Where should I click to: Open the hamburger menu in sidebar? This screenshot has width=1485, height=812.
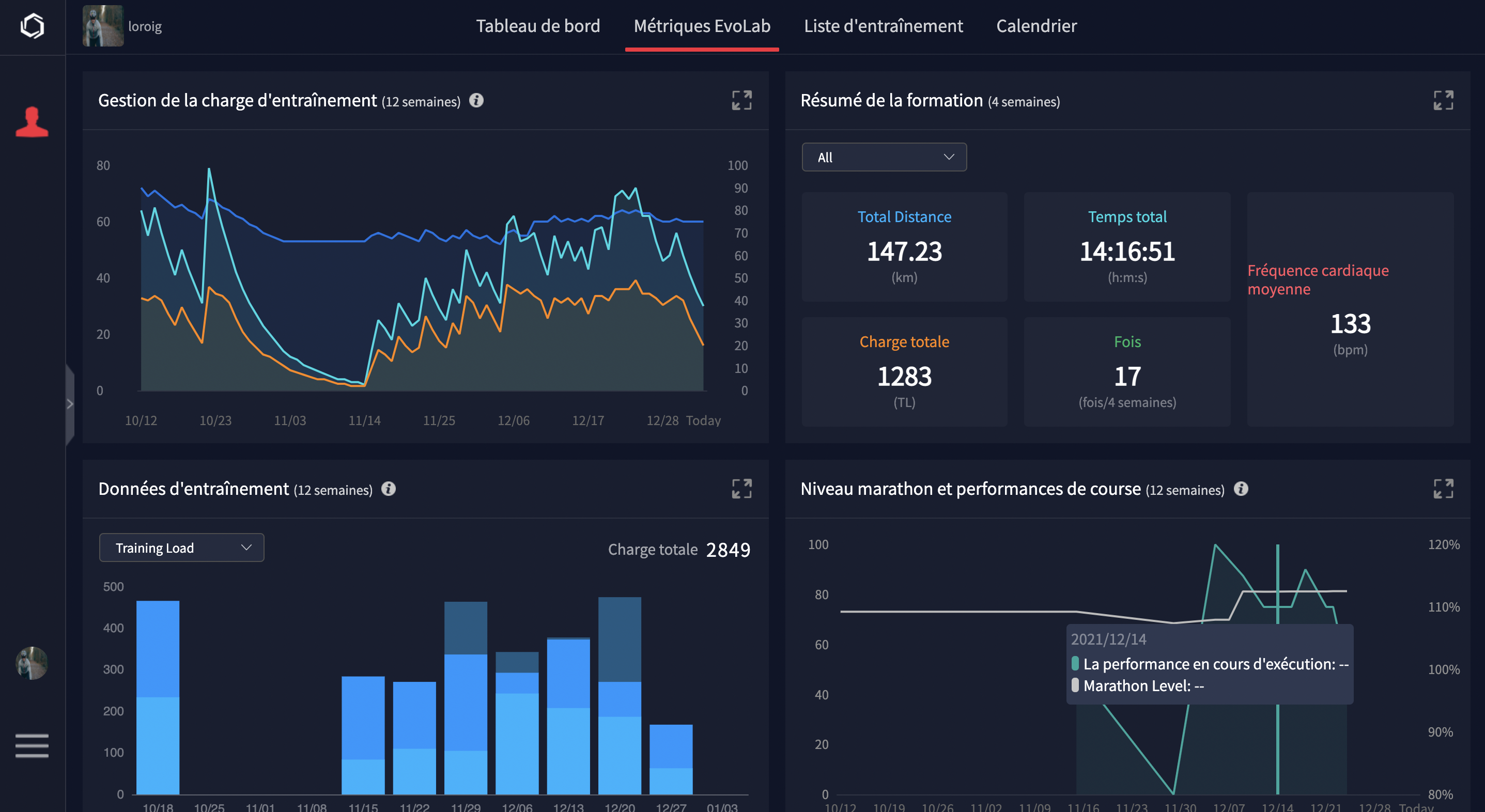pyautogui.click(x=32, y=745)
